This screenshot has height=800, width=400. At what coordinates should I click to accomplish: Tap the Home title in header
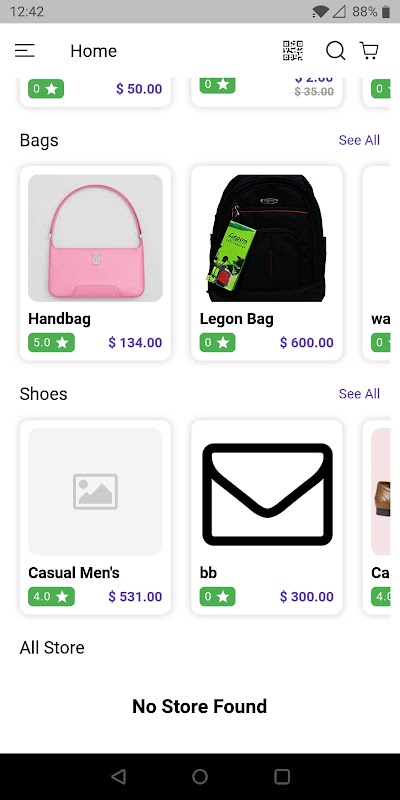(x=93, y=51)
